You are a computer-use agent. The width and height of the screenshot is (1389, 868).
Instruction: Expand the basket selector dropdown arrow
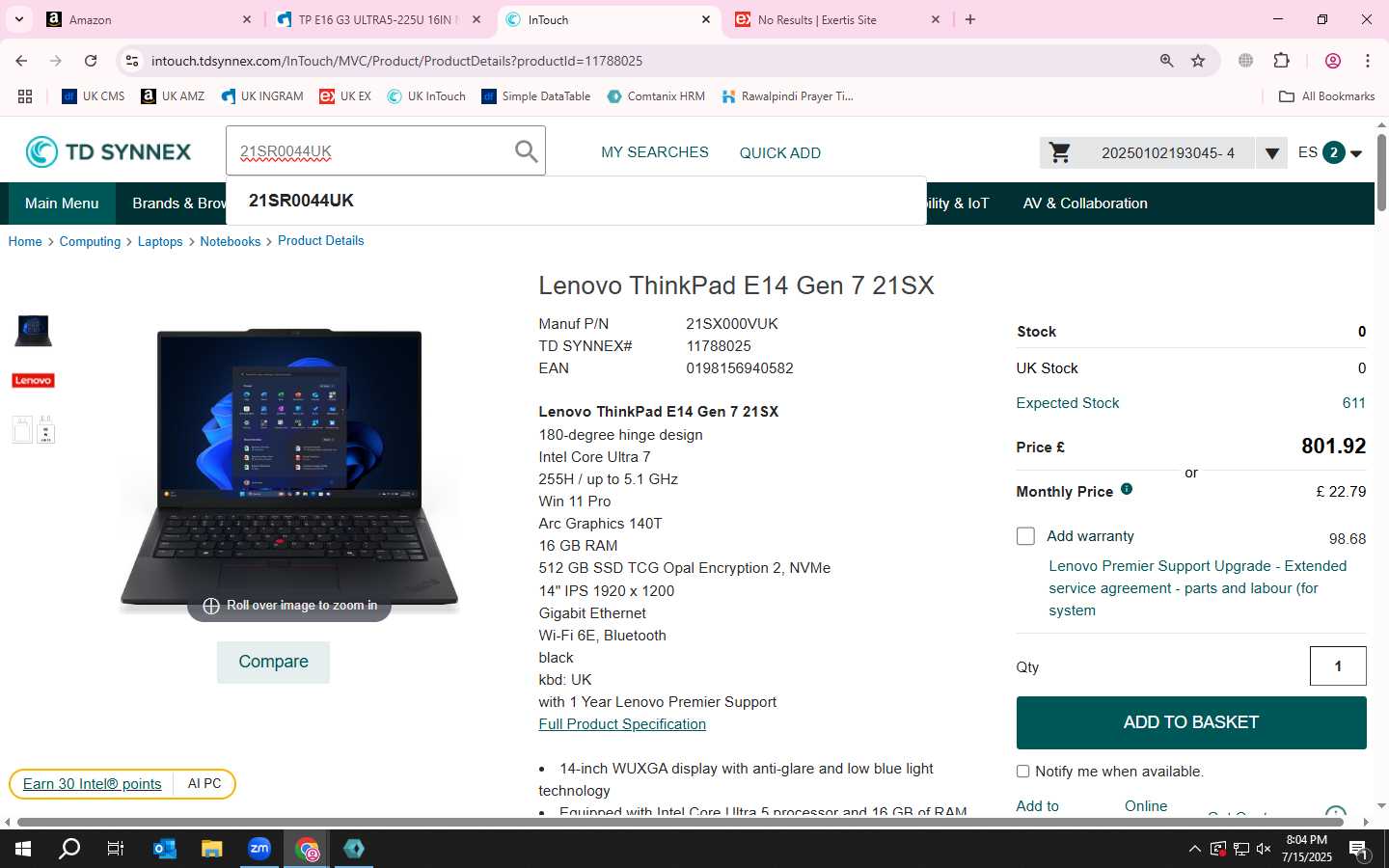point(1271,153)
